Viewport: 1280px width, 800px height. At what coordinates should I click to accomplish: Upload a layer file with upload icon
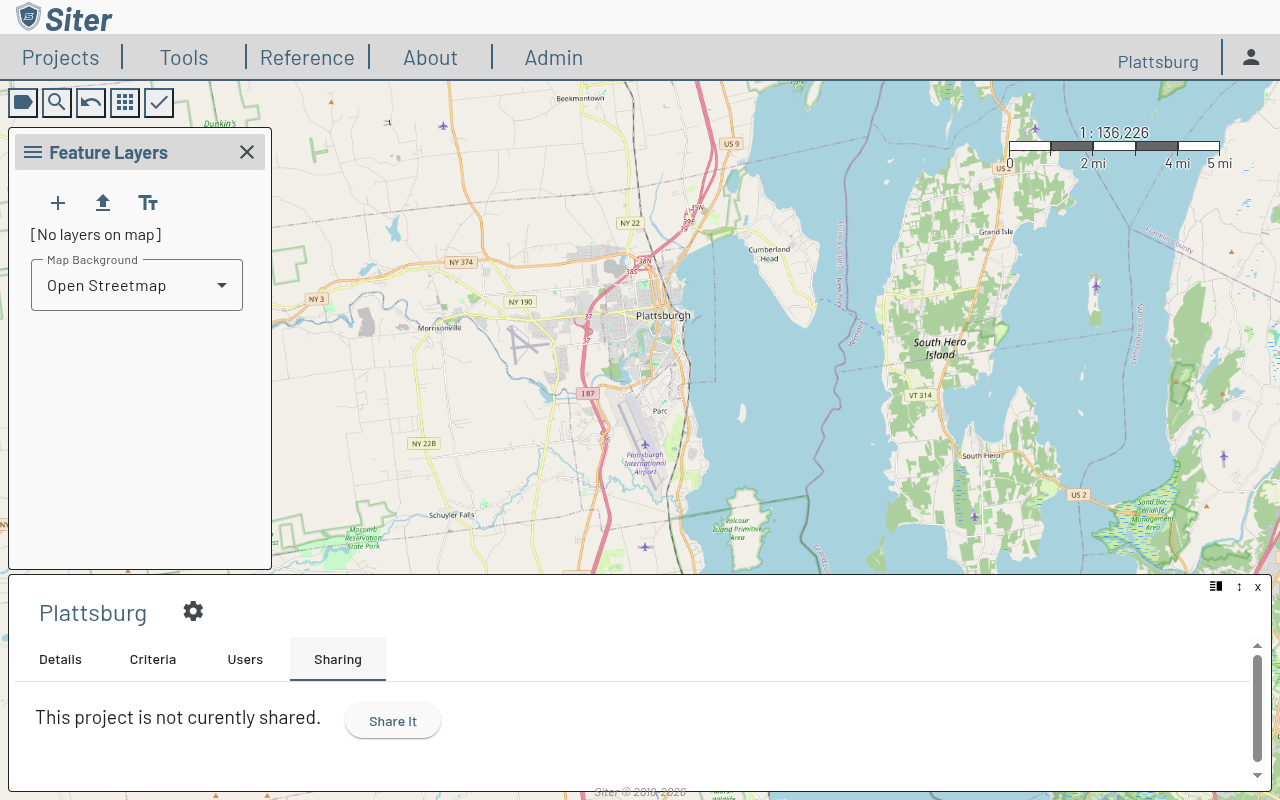tap(103, 203)
